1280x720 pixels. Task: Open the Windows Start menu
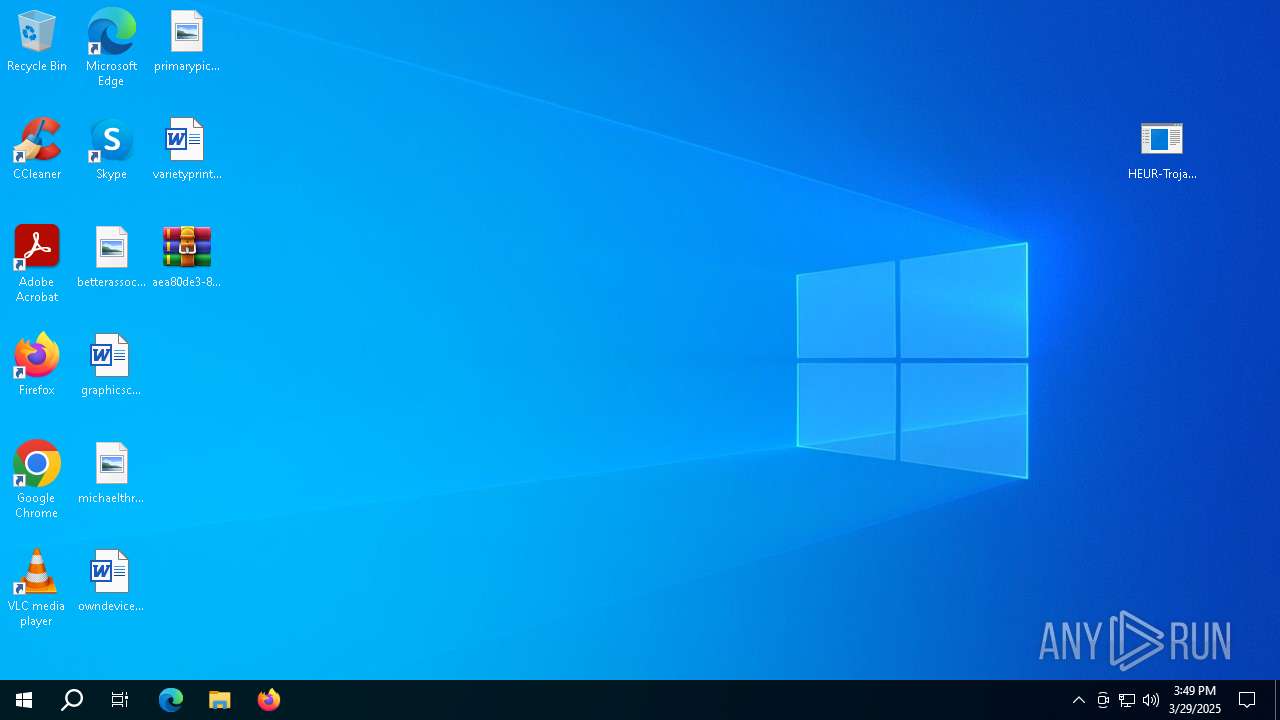[24, 700]
